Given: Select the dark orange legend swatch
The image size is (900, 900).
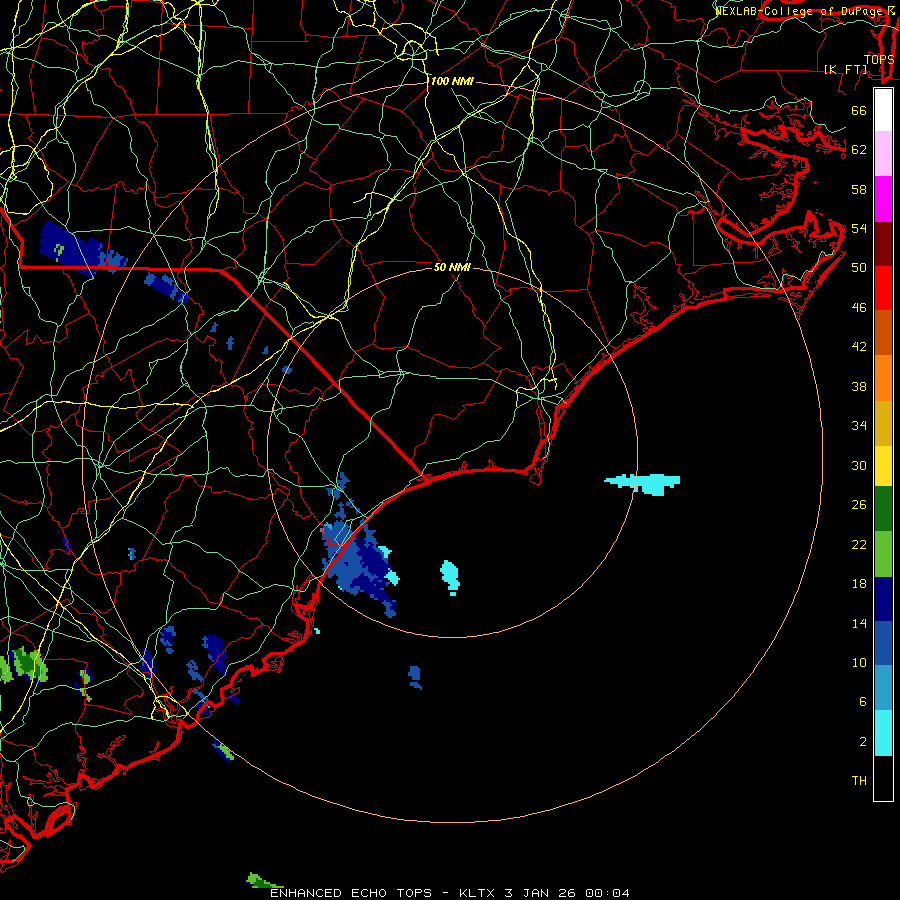Looking at the screenshot, I should coord(883,332).
